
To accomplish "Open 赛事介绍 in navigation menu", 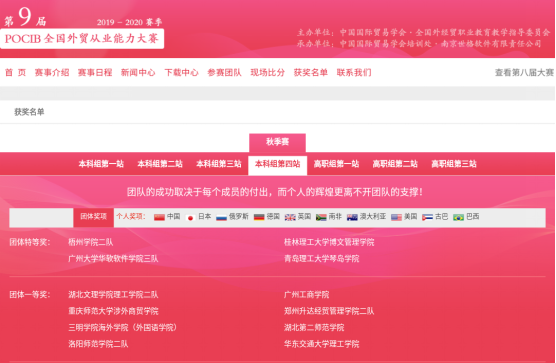I will pyautogui.click(x=52, y=73).
